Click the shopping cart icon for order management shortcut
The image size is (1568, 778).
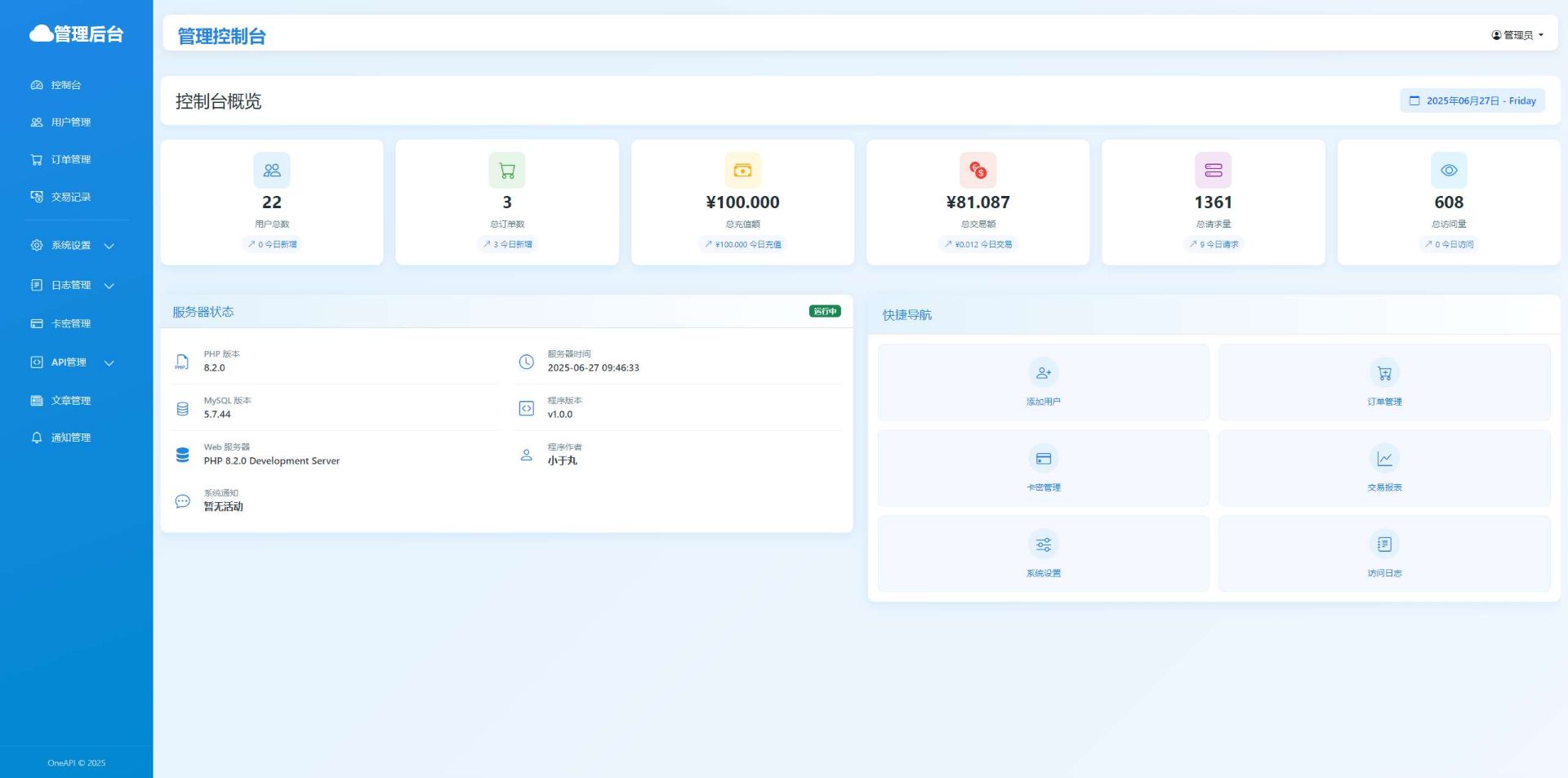coord(1384,373)
